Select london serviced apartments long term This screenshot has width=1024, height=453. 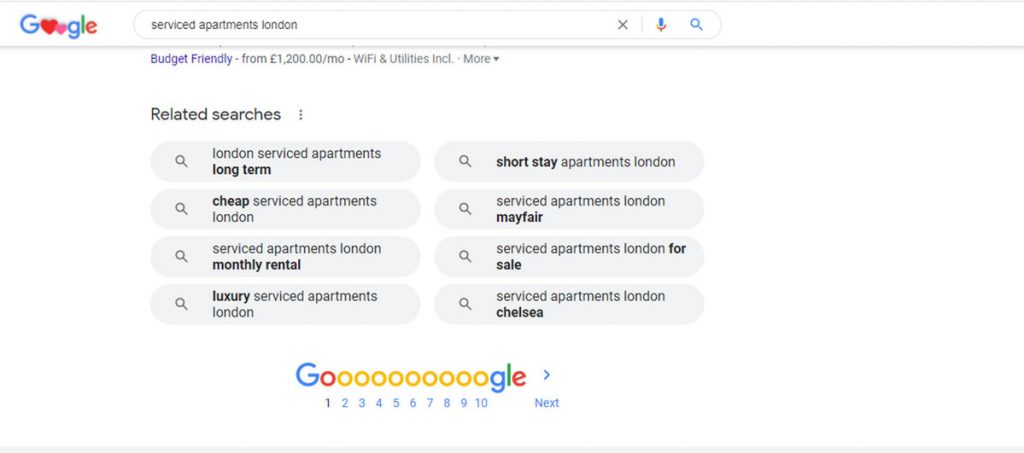pyautogui.click(x=285, y=161)
